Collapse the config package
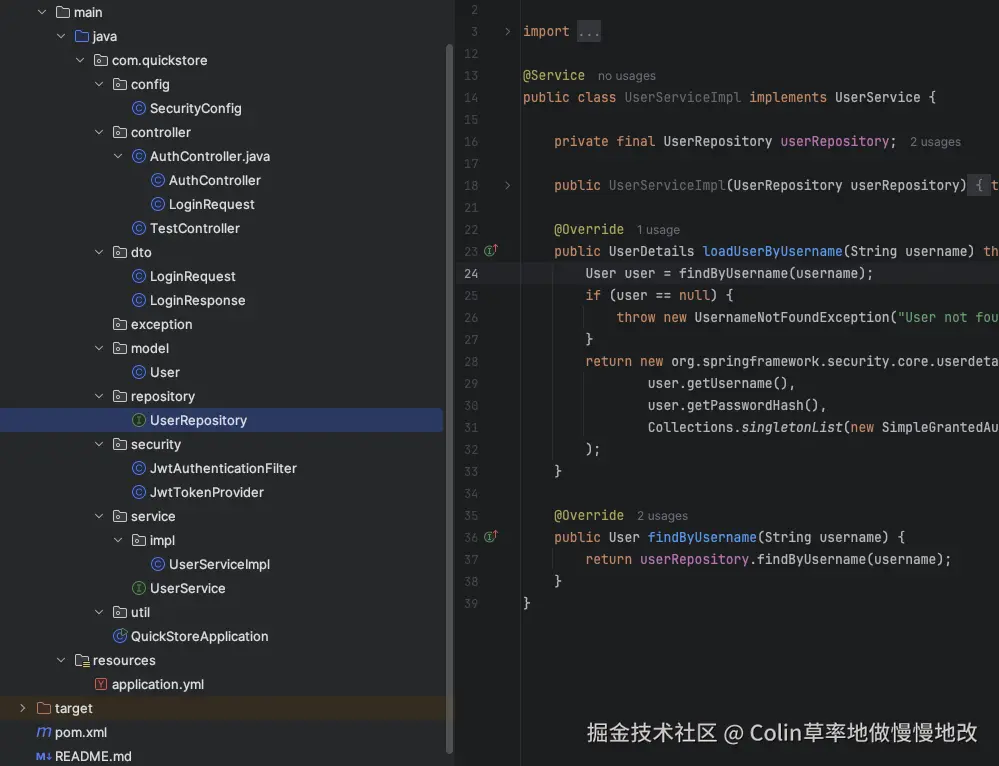999x766 pixels. [99, 84]
